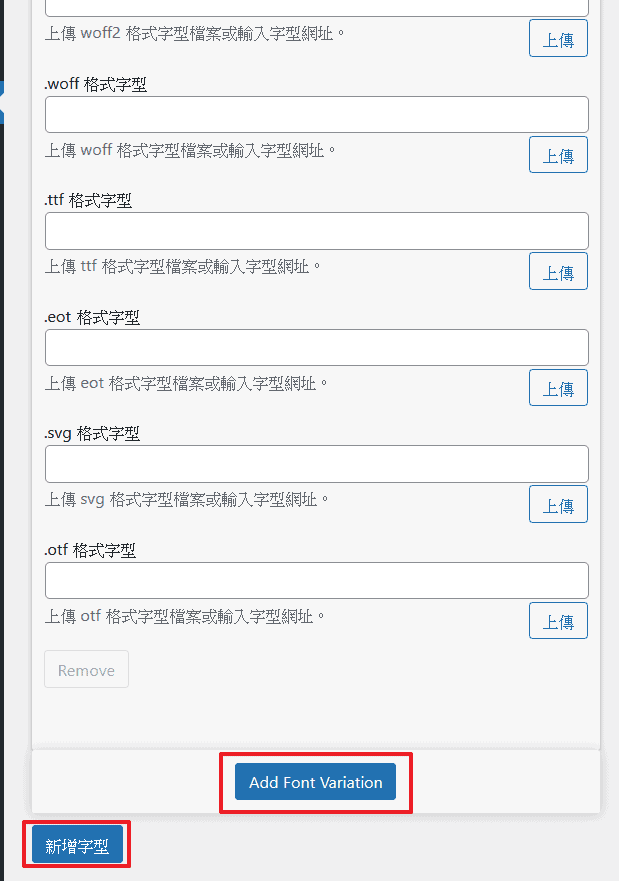Click the upload button for .svg font
The width and height of the screenshot is (619, 881).
click(x=558, y=505)
